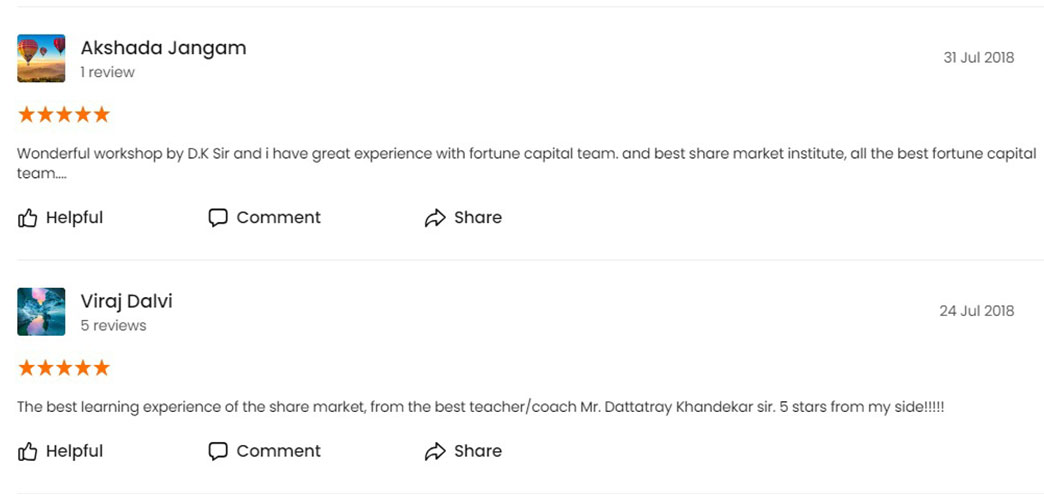Image resolution: width=1044 pixels, height=500 pixels.
Task: Select Share label on Akshada Jangam's review
Action: 478,218
